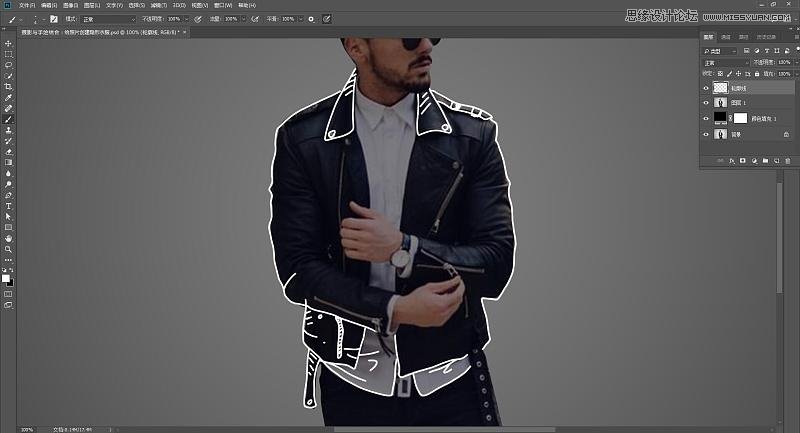The width and height of the screenshot is (800, 433).
Task: Open the smoothing dropdown arrow
Action: (x=301, y=19)
